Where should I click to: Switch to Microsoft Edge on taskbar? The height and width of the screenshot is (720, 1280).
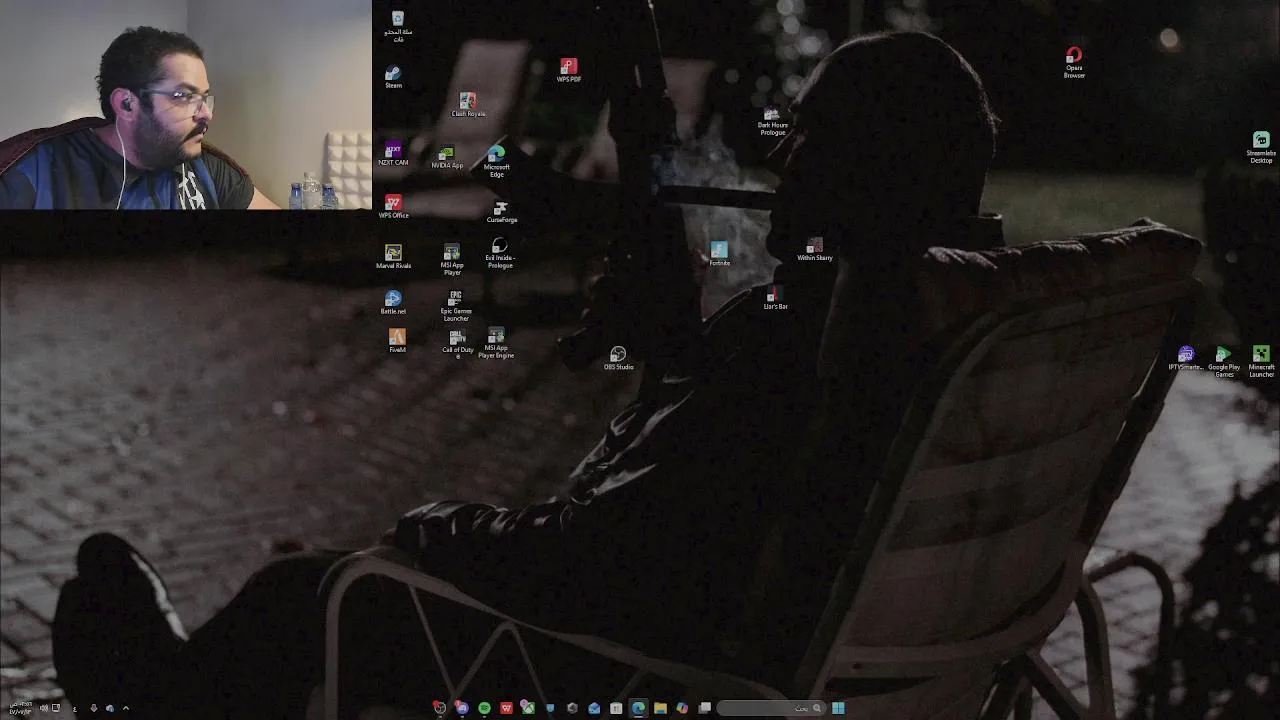tap(638, 708)
